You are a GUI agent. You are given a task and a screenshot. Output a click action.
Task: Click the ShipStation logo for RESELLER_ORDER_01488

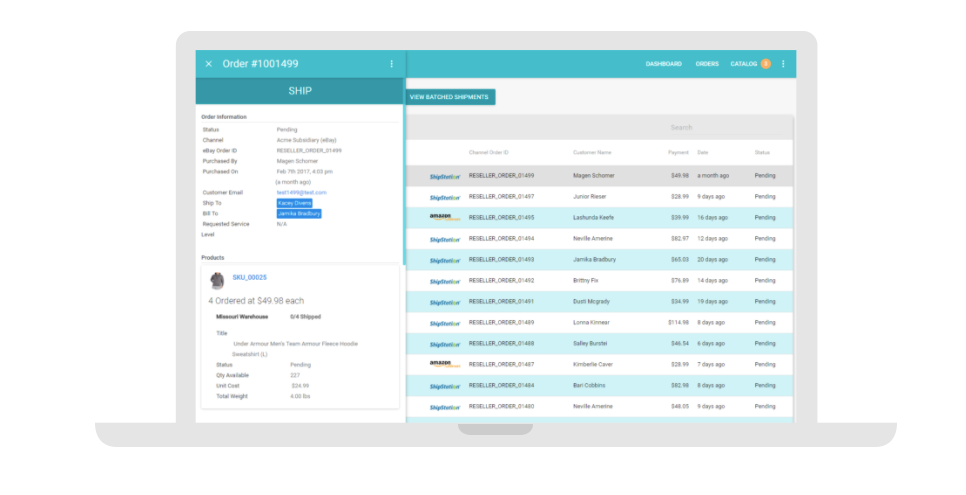445,345
